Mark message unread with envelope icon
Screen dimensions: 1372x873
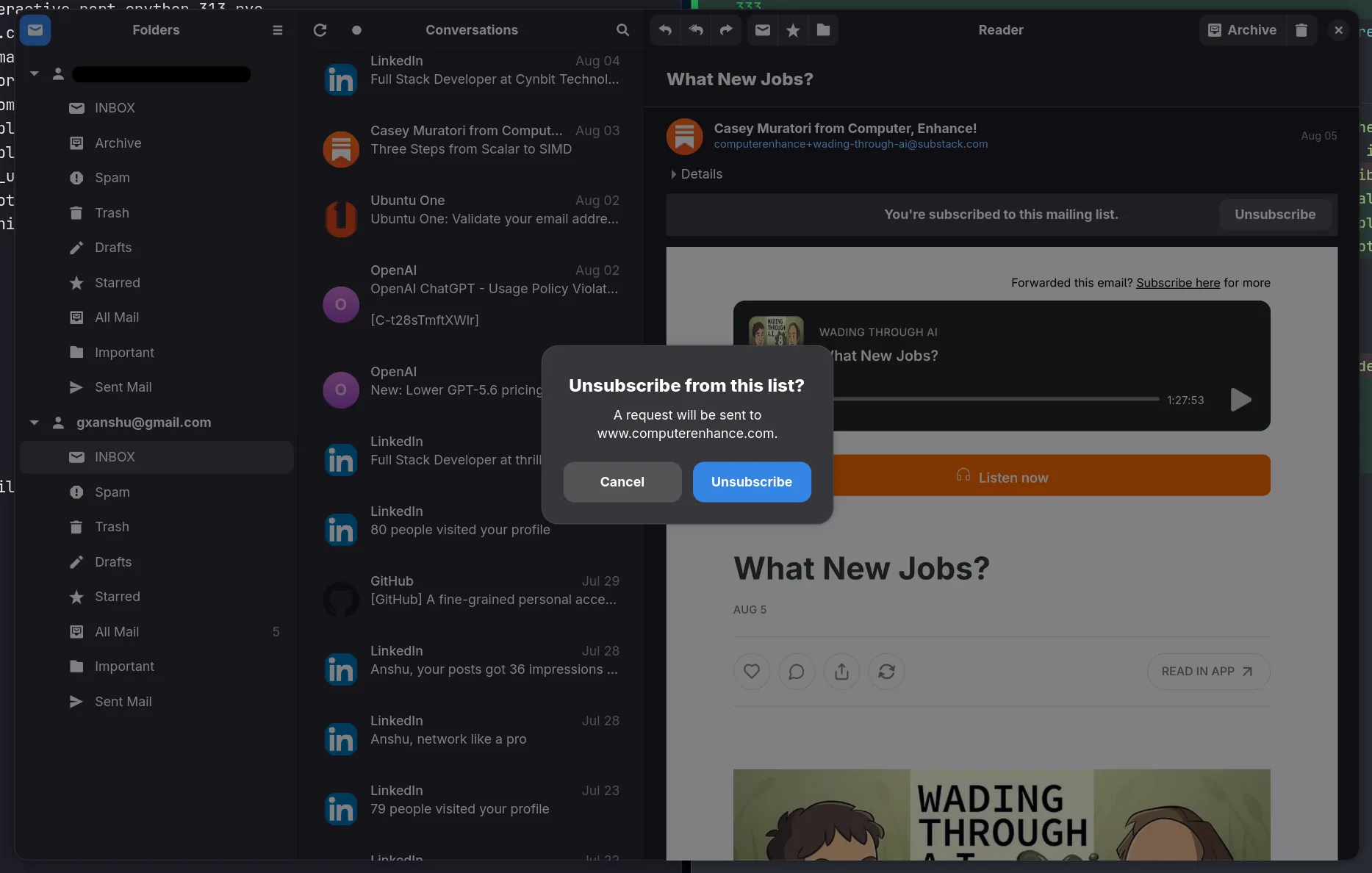(763, 30)
